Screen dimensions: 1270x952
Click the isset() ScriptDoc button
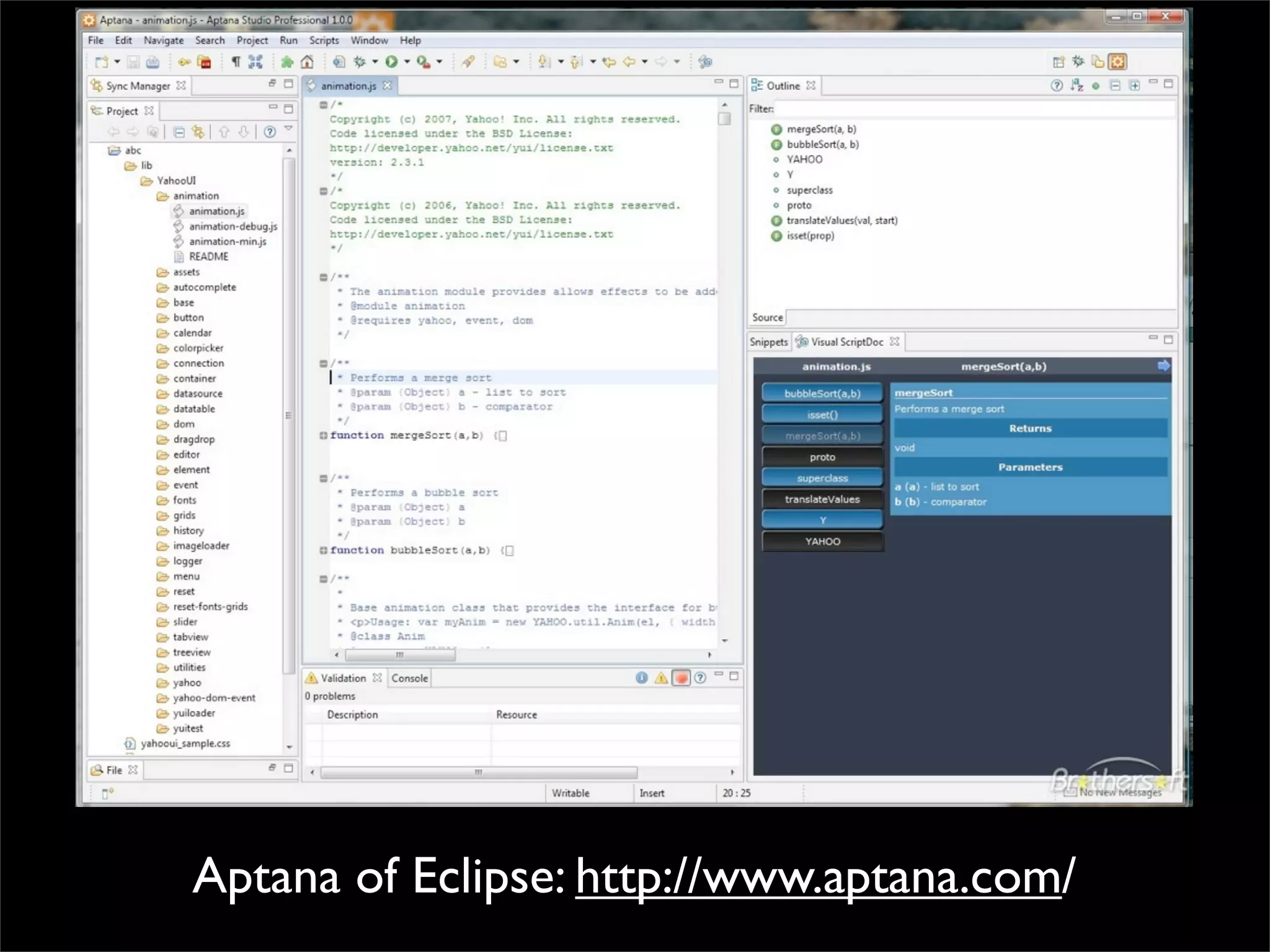point(822,415)
